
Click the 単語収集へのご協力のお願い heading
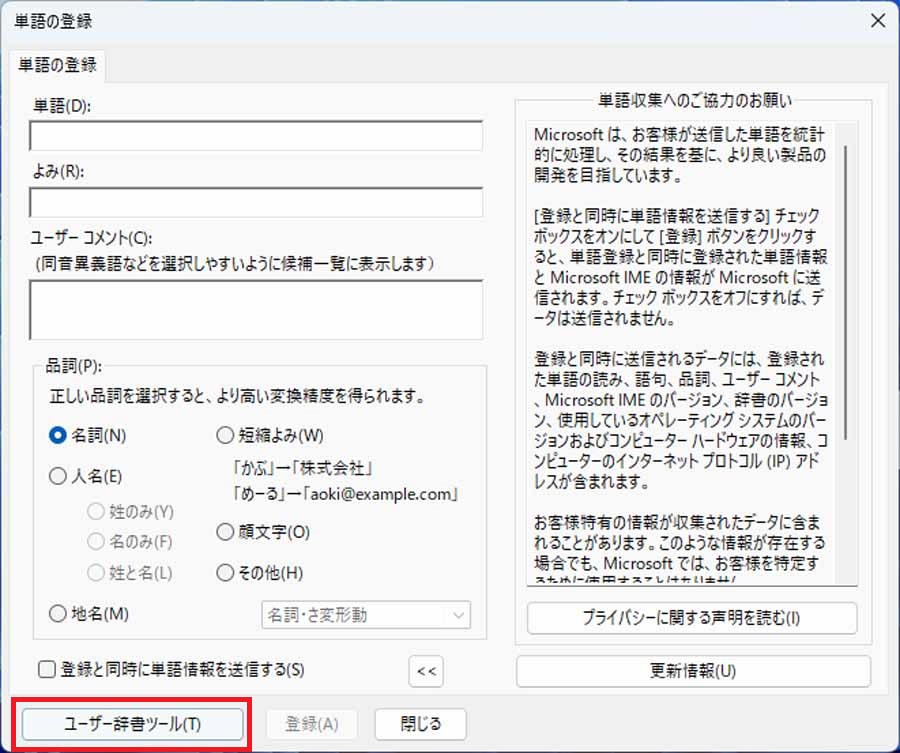point(695,100)
